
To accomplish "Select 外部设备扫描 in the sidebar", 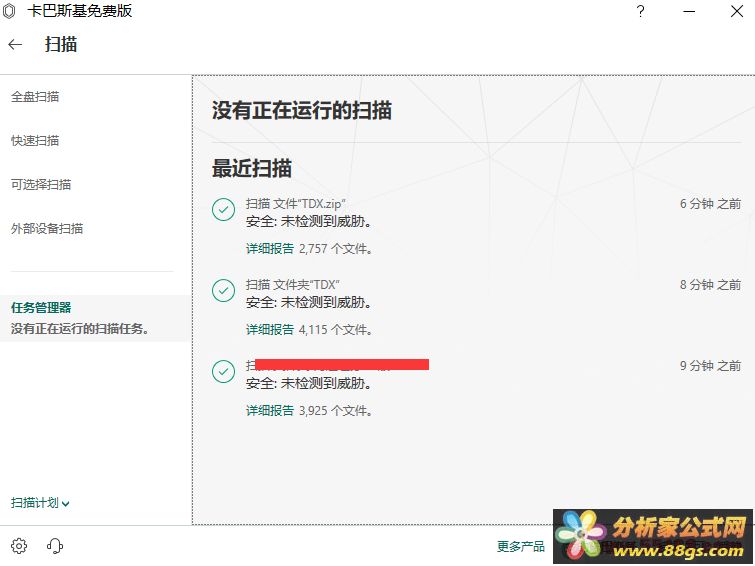I will point(47,228).
